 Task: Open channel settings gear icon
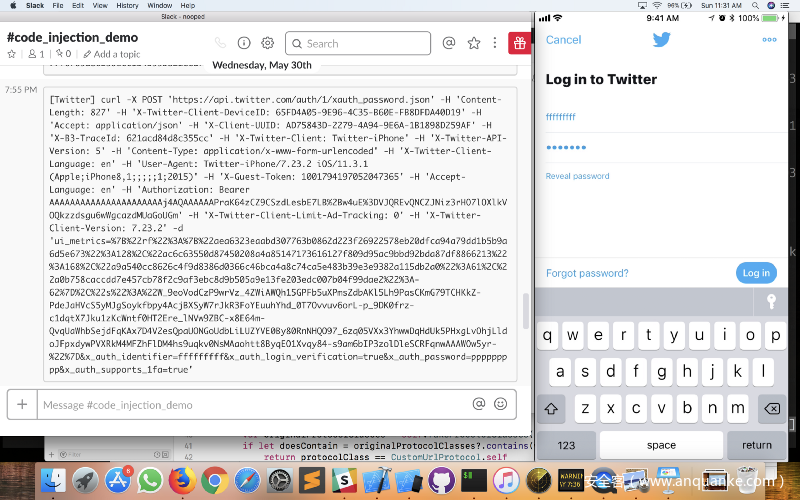[x=267, y=43]
